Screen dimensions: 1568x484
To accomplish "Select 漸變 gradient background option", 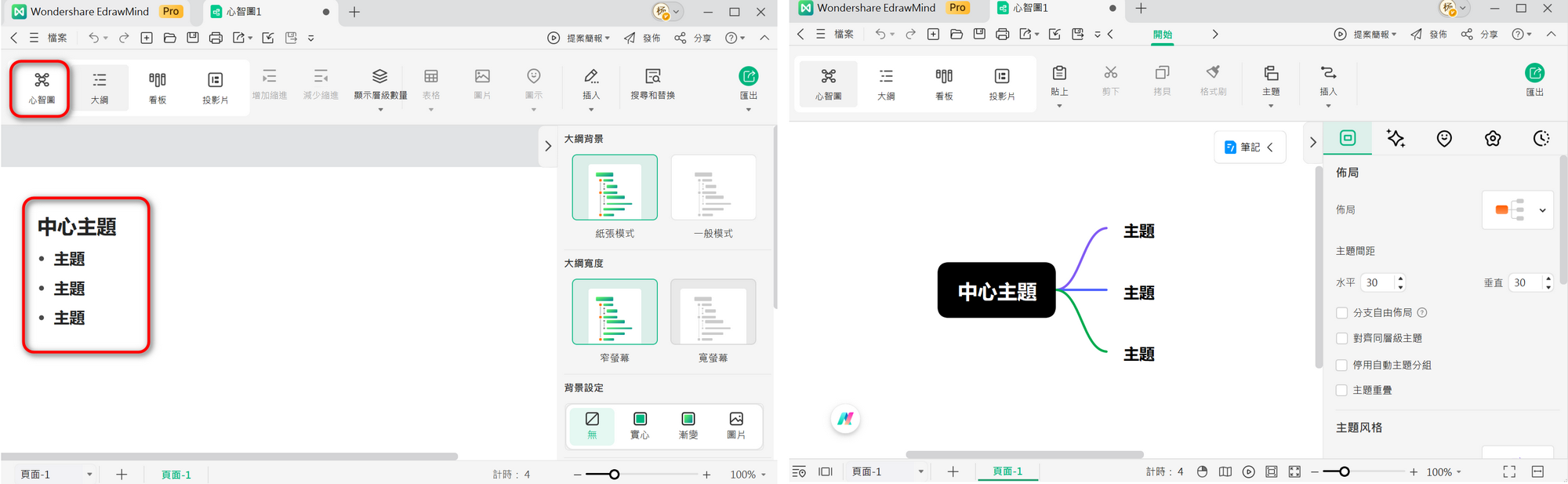I will click(x=688, y=425).
